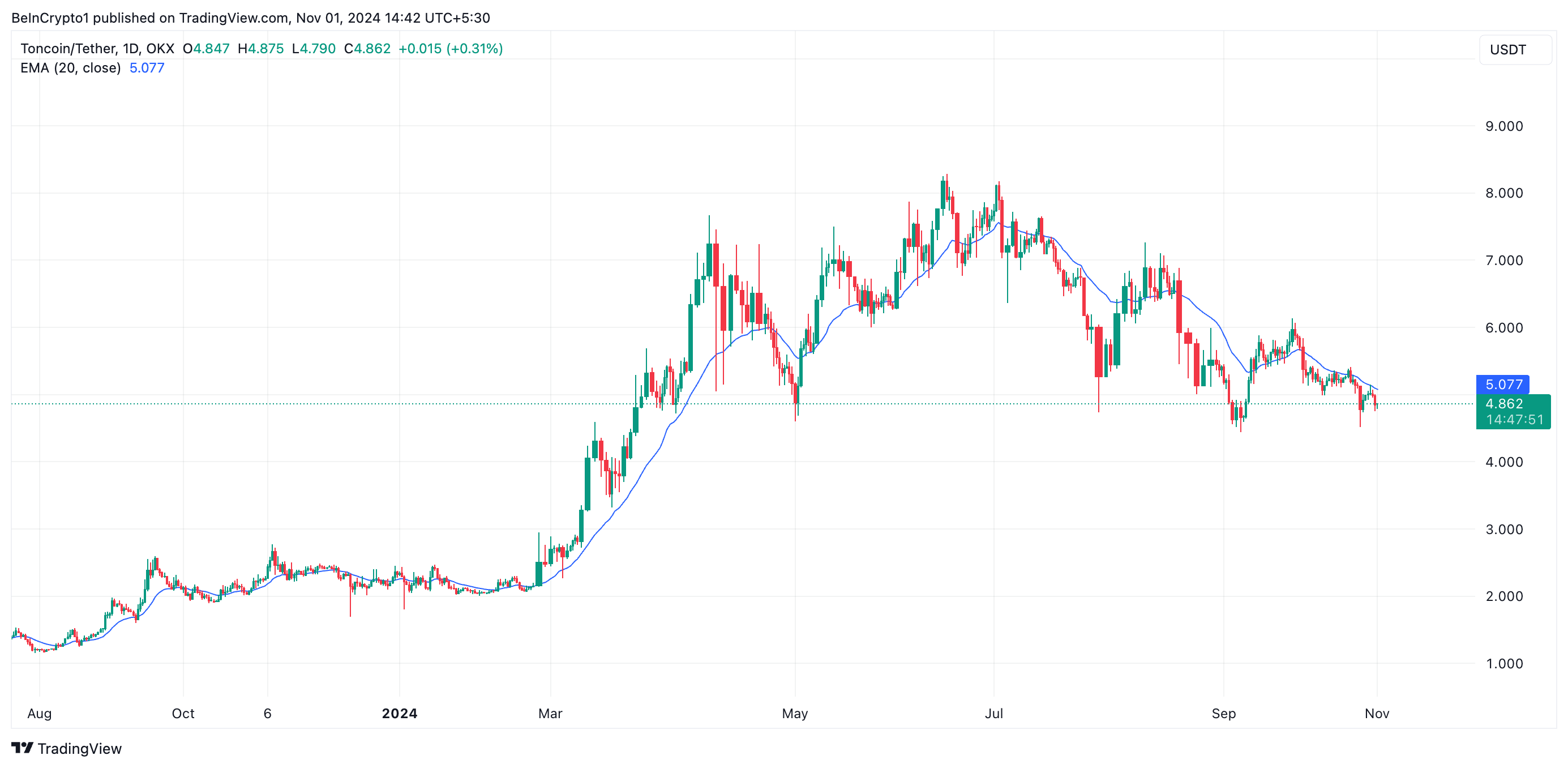Click the 2024 label on time axis
The width and height of the screenshot is (1568, 768).
(399, 713)
